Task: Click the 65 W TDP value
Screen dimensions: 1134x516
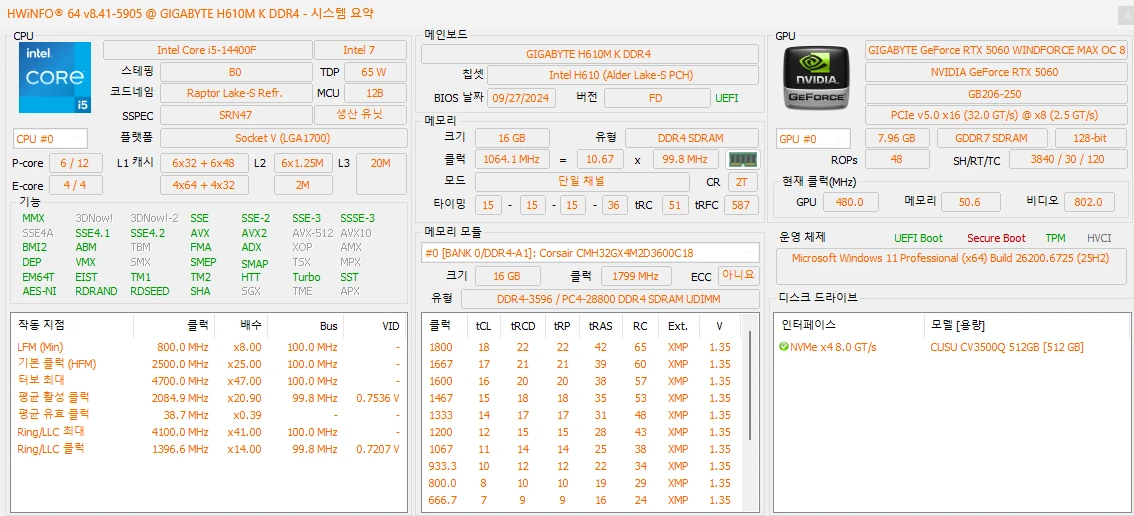Action: click(x=374, y=72)
